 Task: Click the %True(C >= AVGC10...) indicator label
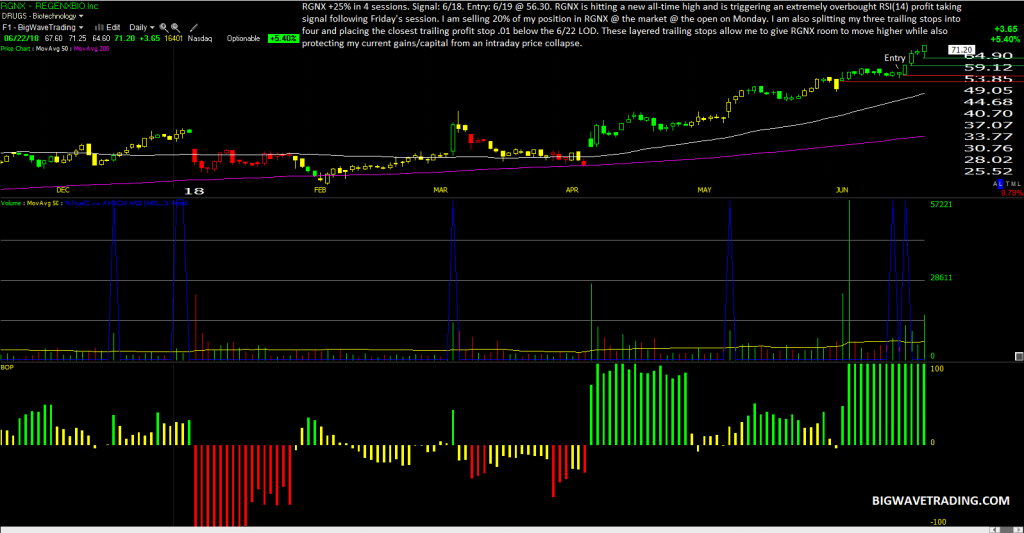point(126,203)
